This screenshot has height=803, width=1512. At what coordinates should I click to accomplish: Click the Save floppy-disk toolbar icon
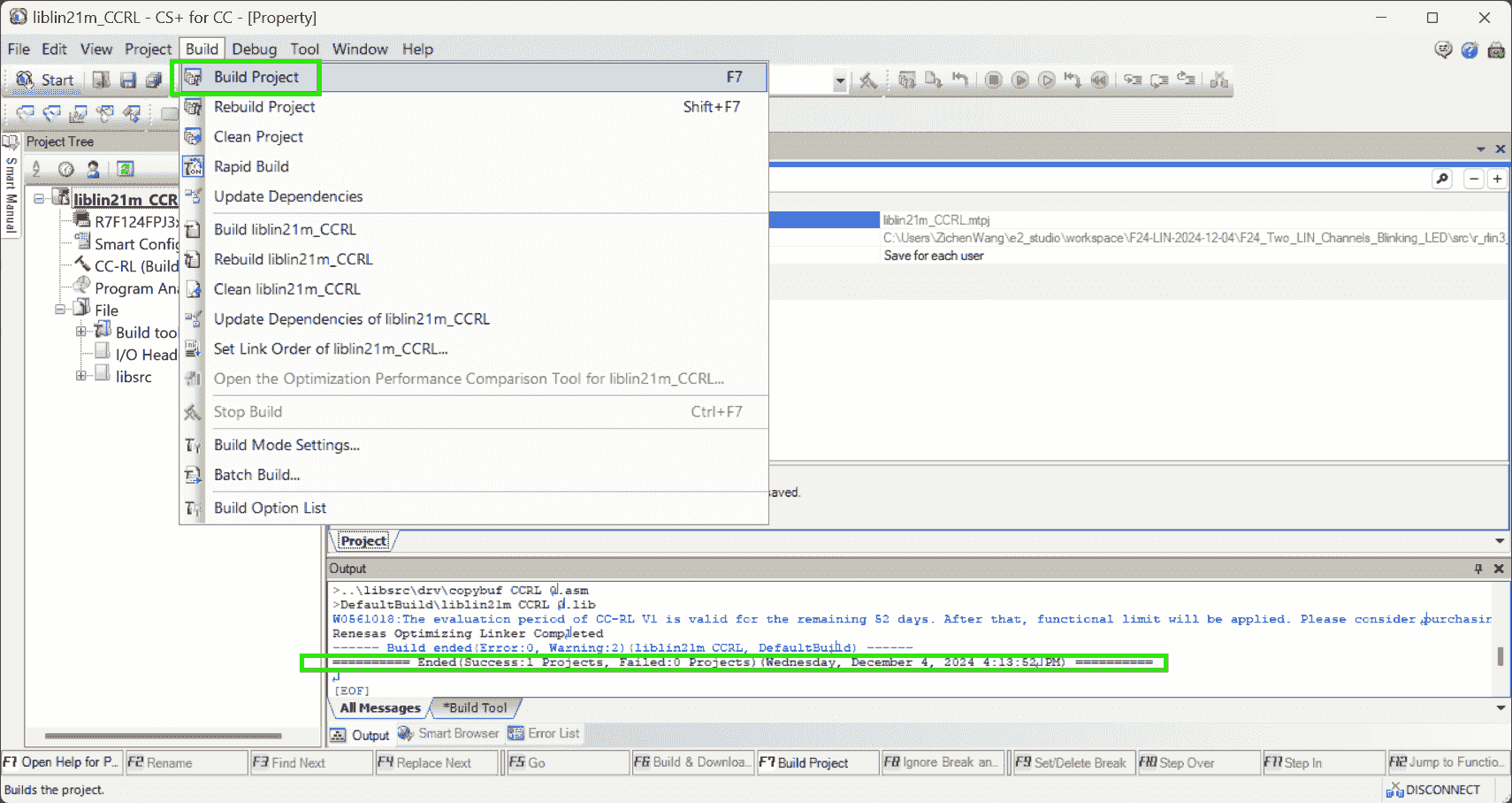click(x=128, y=80)
